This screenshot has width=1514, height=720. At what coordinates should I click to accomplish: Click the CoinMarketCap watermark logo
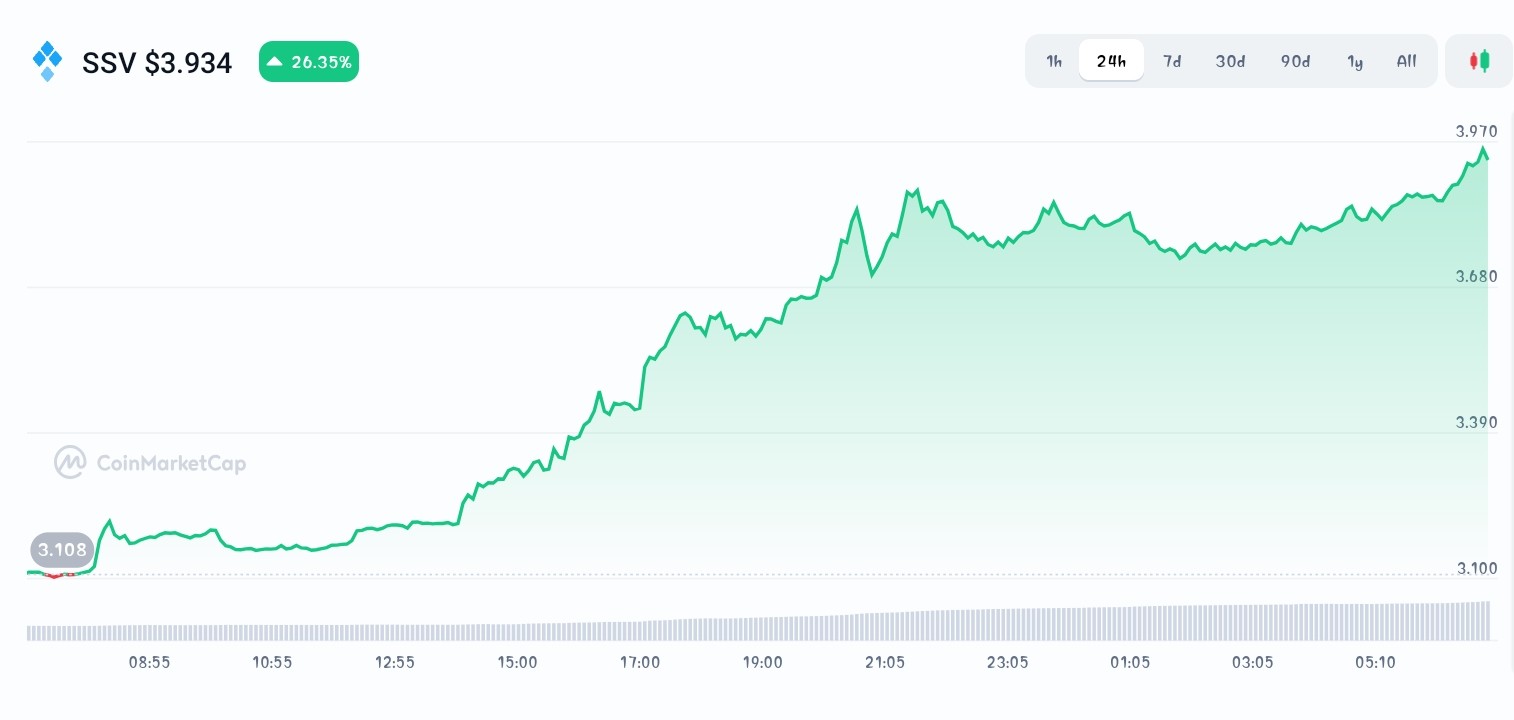pos(70,462)
